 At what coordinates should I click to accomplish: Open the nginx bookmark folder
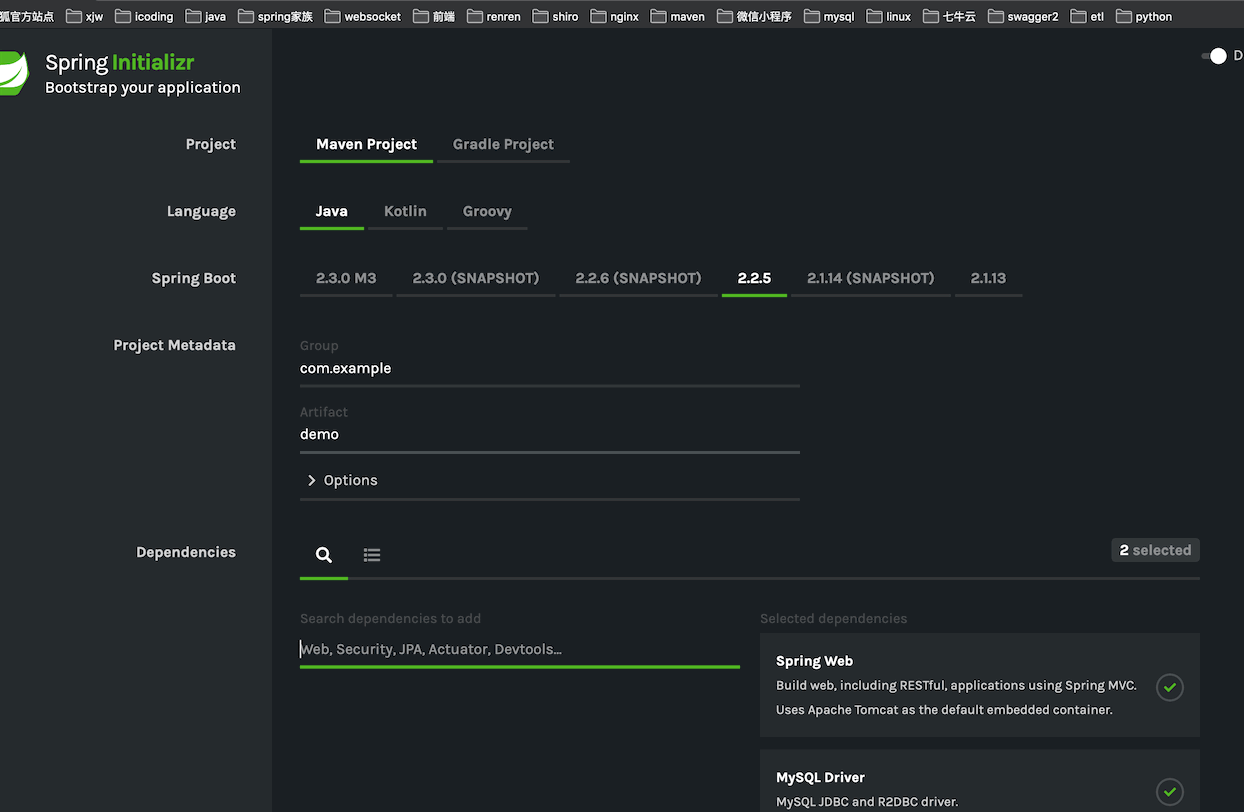point(614,16)
